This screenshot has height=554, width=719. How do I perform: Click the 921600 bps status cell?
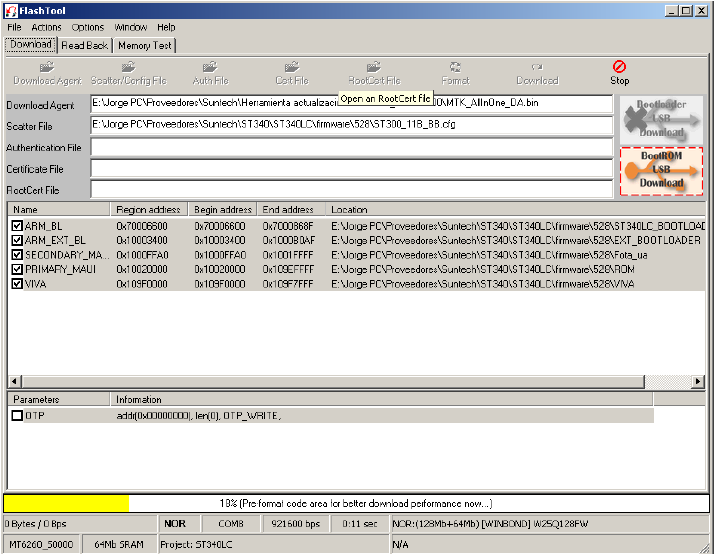tap(295, 524)
